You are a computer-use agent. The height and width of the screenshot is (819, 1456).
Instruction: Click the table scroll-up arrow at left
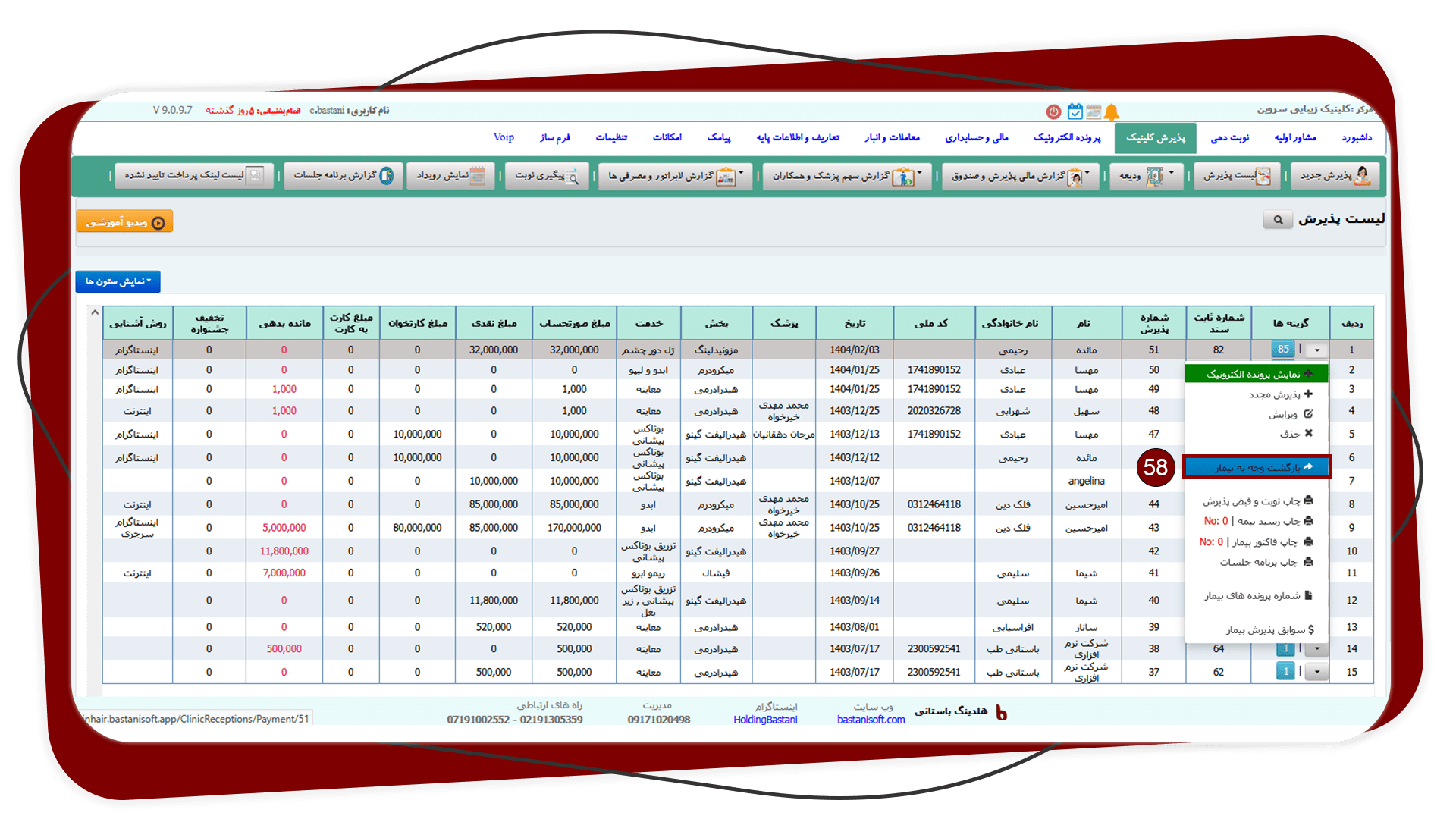(95, 312)
